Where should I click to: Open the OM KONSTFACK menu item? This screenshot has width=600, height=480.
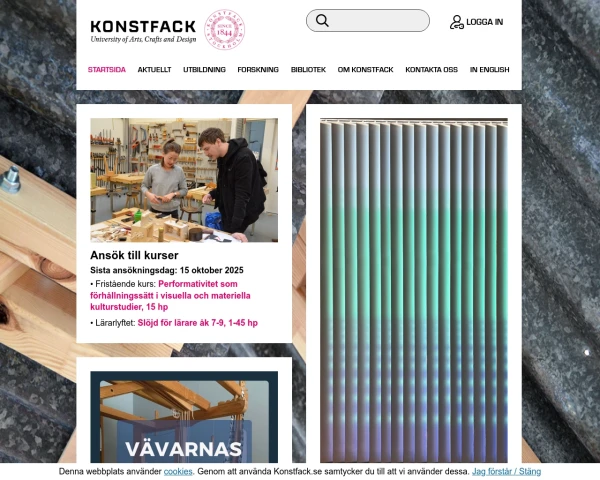(x=365, y=70)
